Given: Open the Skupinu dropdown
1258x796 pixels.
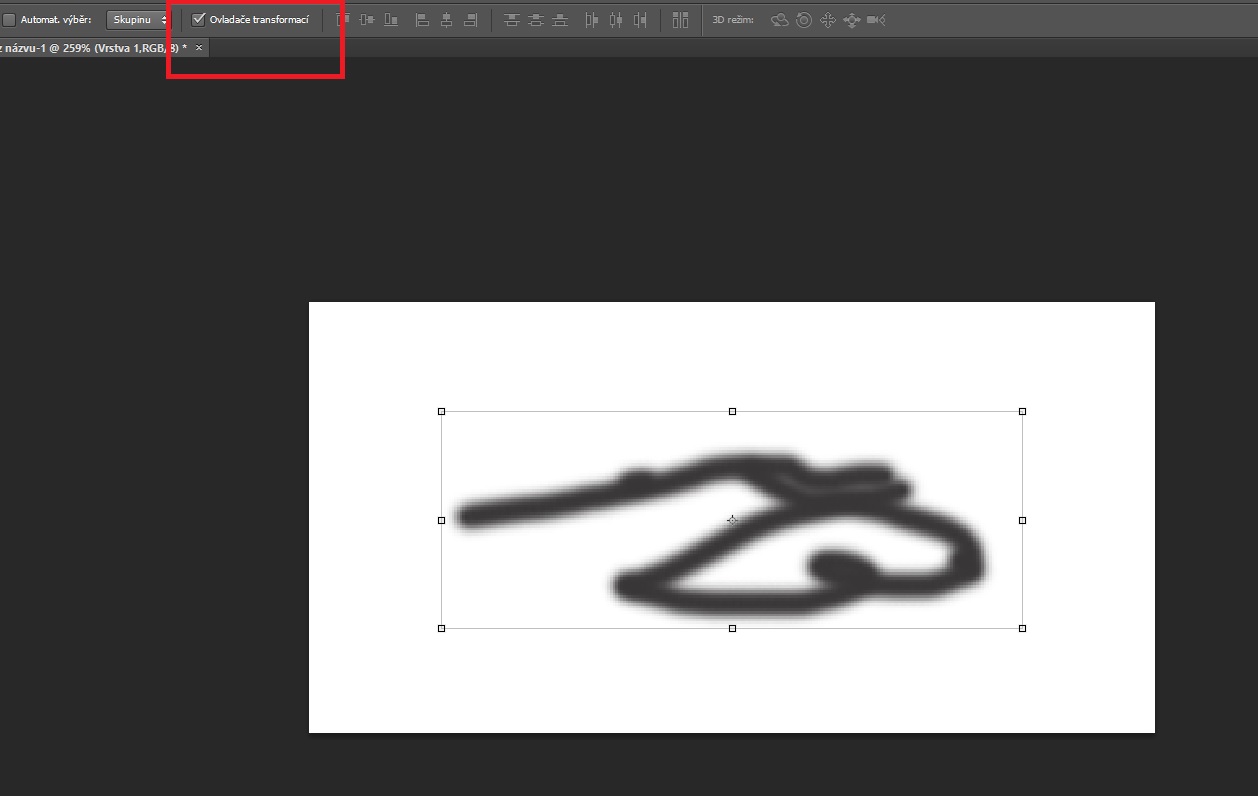Looking at the screenshot, I should [x=138, y=20].
